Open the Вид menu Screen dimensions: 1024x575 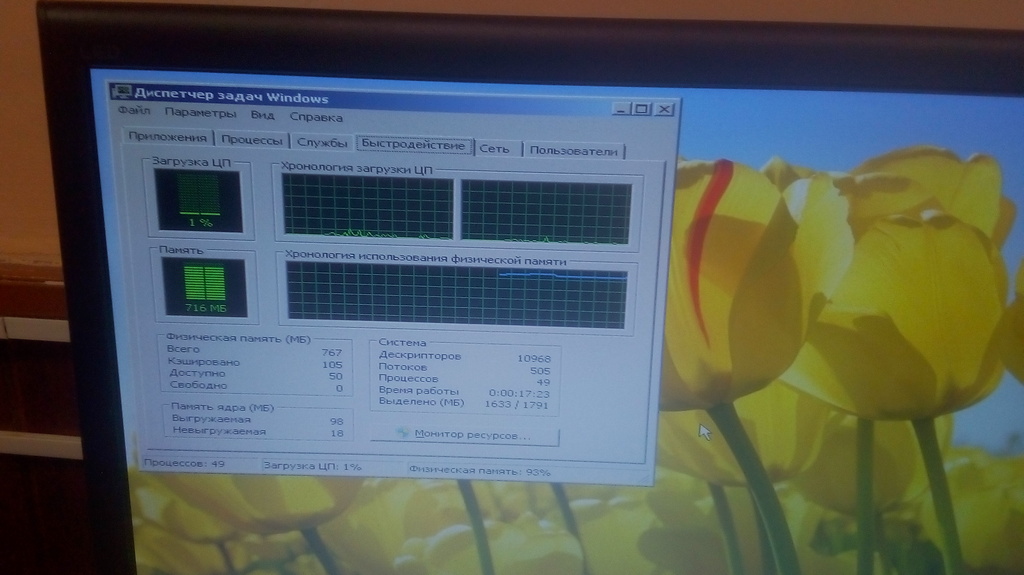point(262,115)
